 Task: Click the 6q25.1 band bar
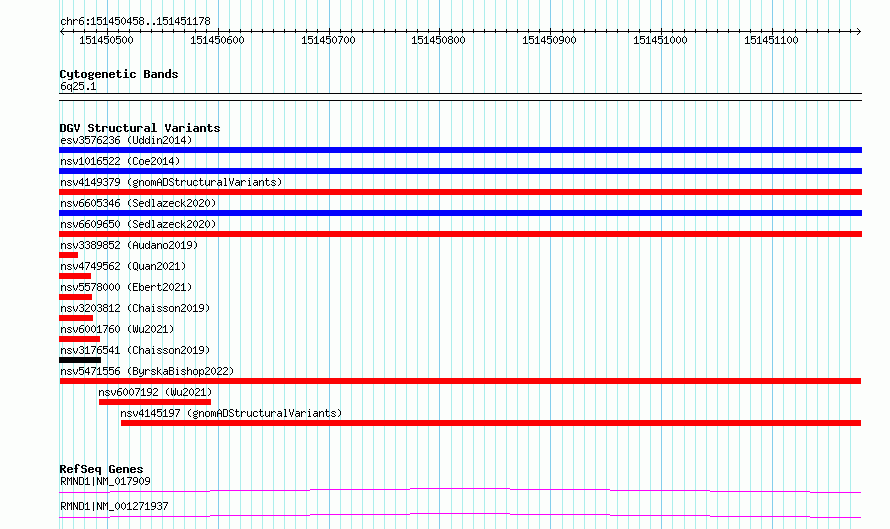(460, 97)
